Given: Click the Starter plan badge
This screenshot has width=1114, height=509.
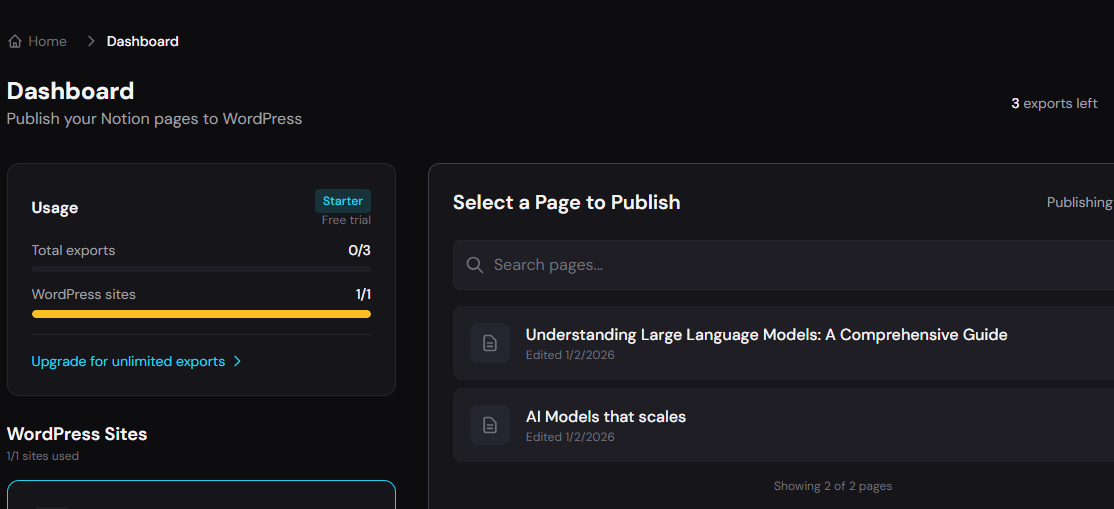Looking at the screenshot, I should coord(342,201).
